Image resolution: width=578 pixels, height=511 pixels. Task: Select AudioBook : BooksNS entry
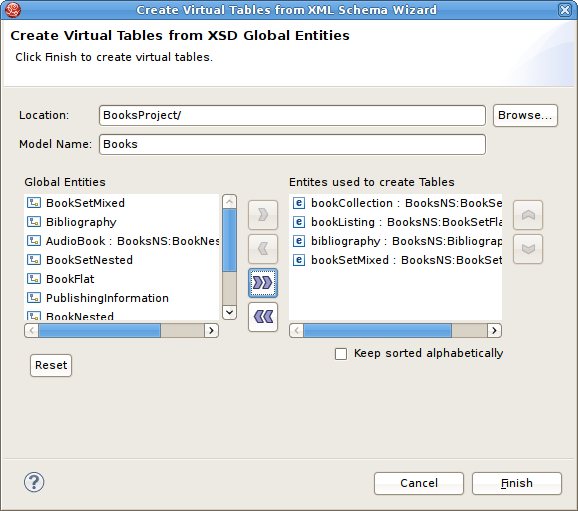(x=133, y=241)
